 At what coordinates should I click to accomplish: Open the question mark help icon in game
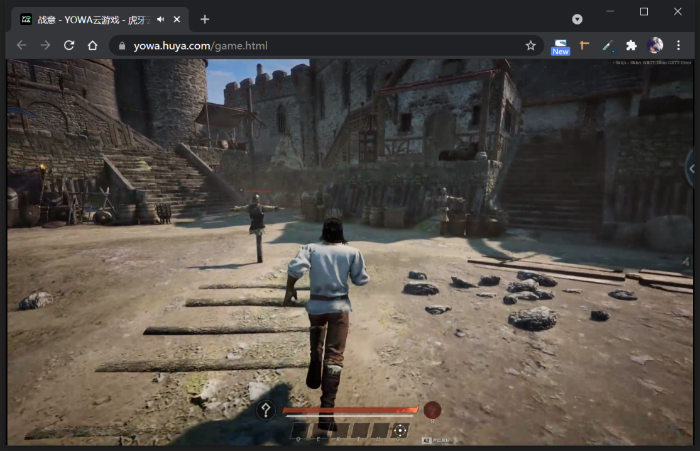coord(266,410)
